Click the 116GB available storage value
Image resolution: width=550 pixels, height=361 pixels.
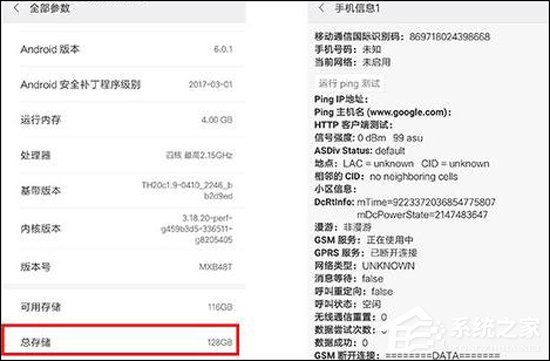pyautogui.click(x=220, y=307)
